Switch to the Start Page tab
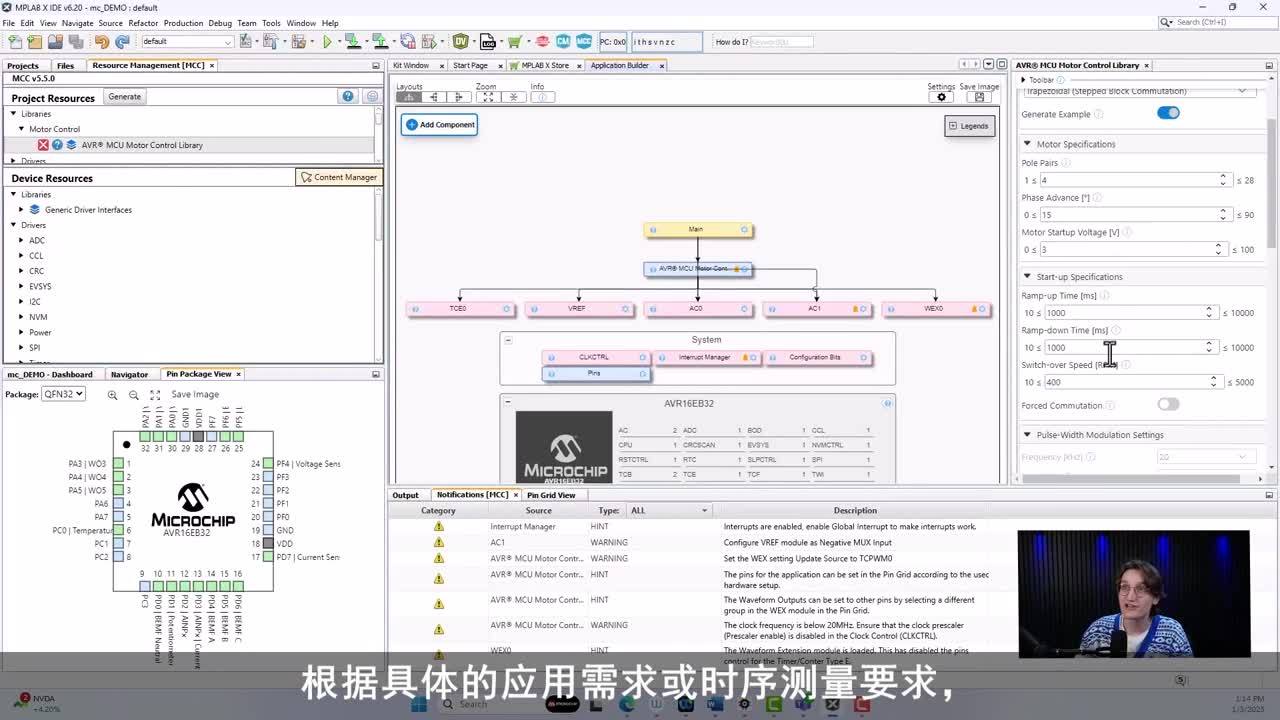Image resolution: width=1280 pixels, height=720 pixels. click(x=470, y=66)
